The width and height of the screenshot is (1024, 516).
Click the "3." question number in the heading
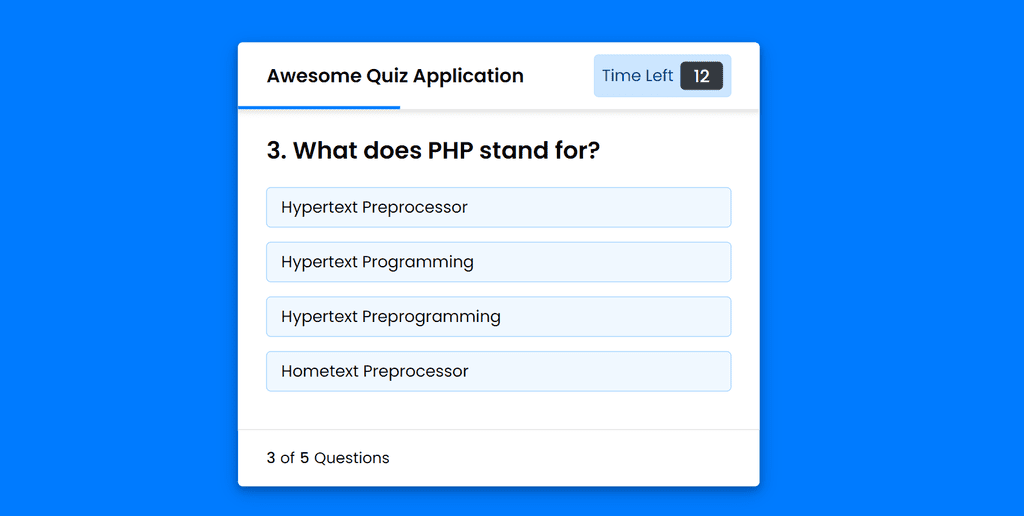277,150
